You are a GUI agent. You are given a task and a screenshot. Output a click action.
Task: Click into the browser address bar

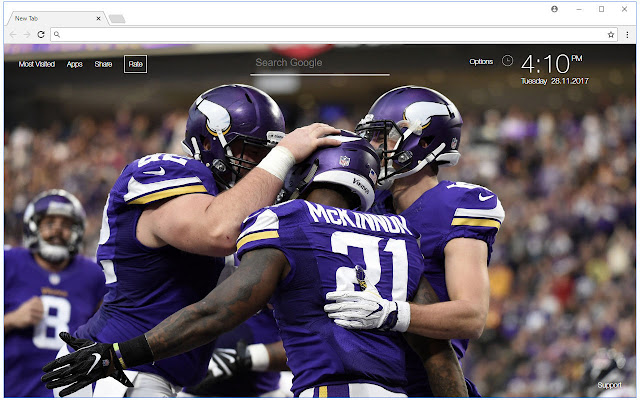(x=333, y=35)
